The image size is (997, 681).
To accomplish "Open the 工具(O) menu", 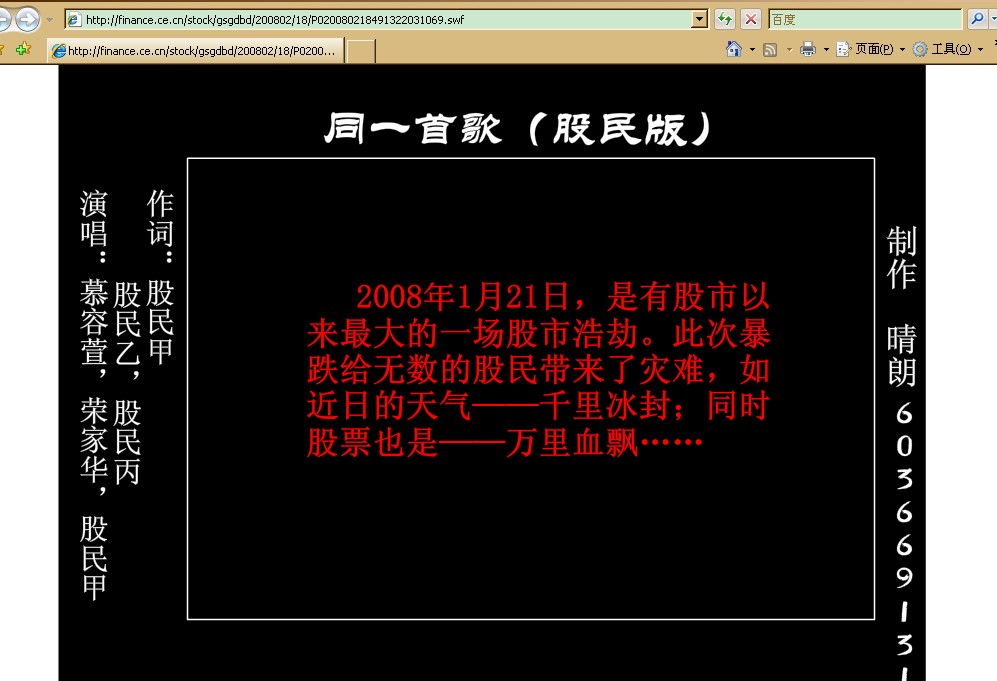I will point(950,48).
